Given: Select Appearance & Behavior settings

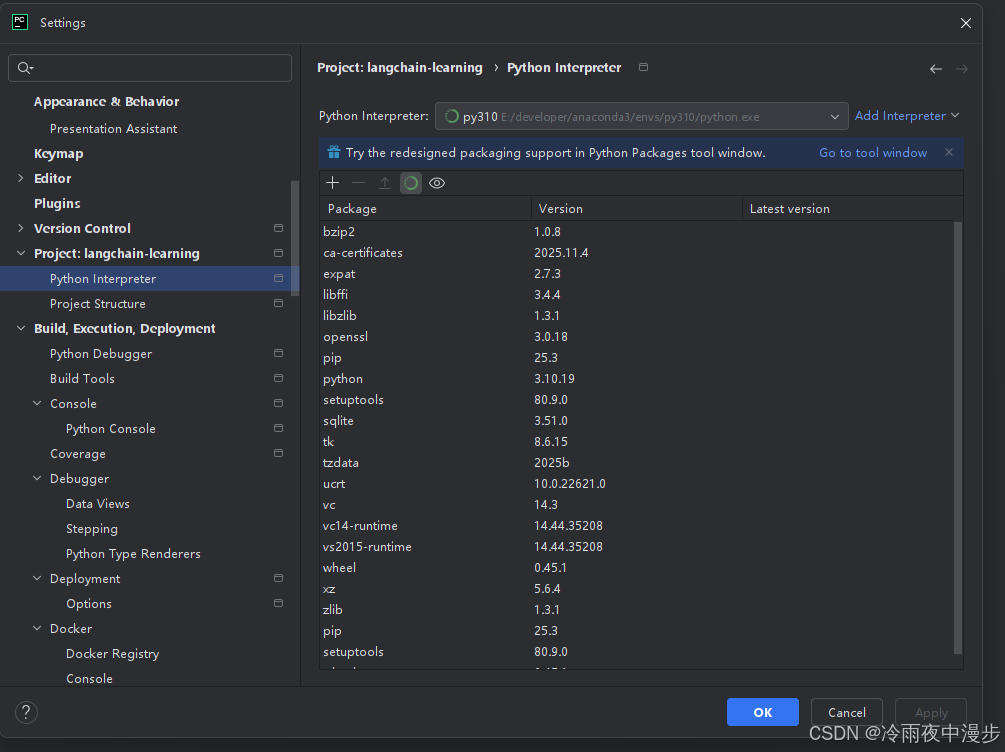Looking at the screenshot, I should click(x=106, y=102).
